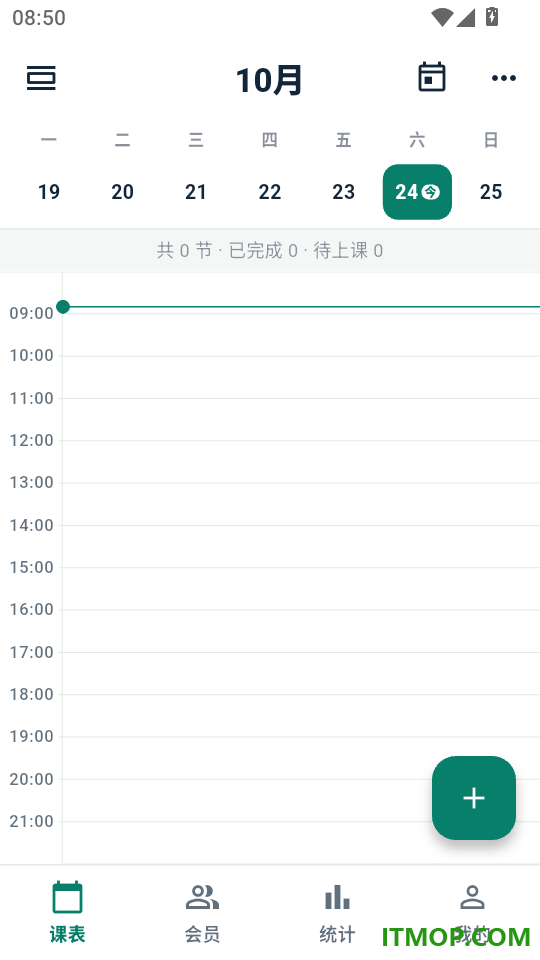
Task: Select date 22 in week row
Action: pyautogui.click(x=269, y=192)
